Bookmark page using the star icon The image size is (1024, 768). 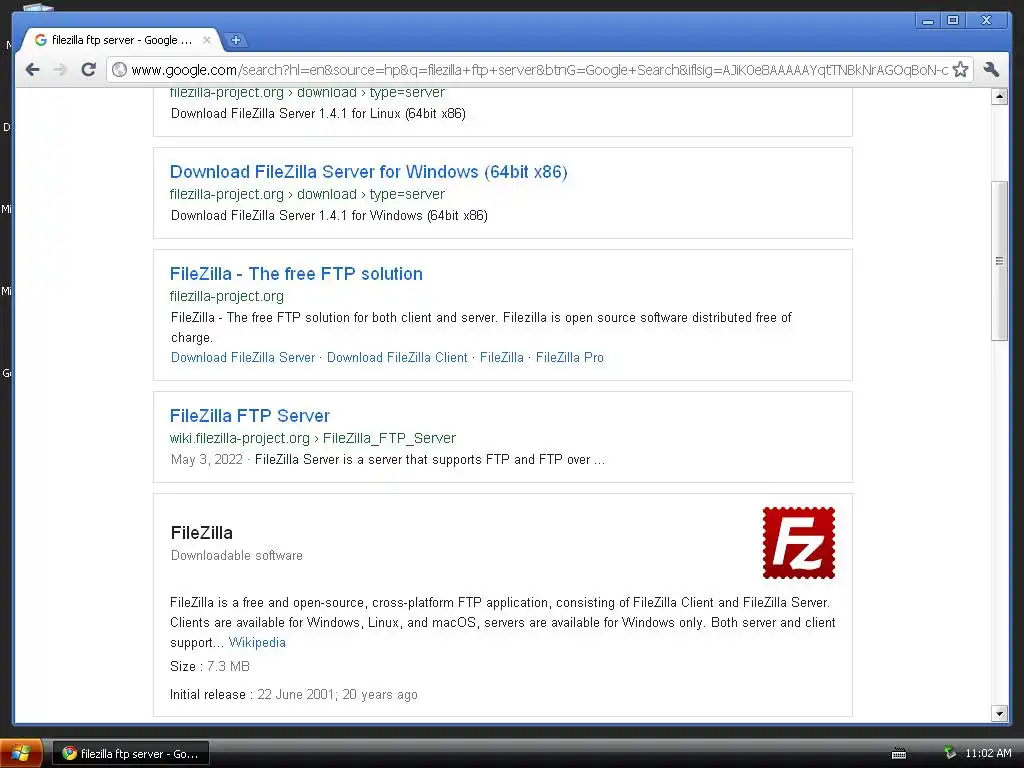[x=960, y=69]
